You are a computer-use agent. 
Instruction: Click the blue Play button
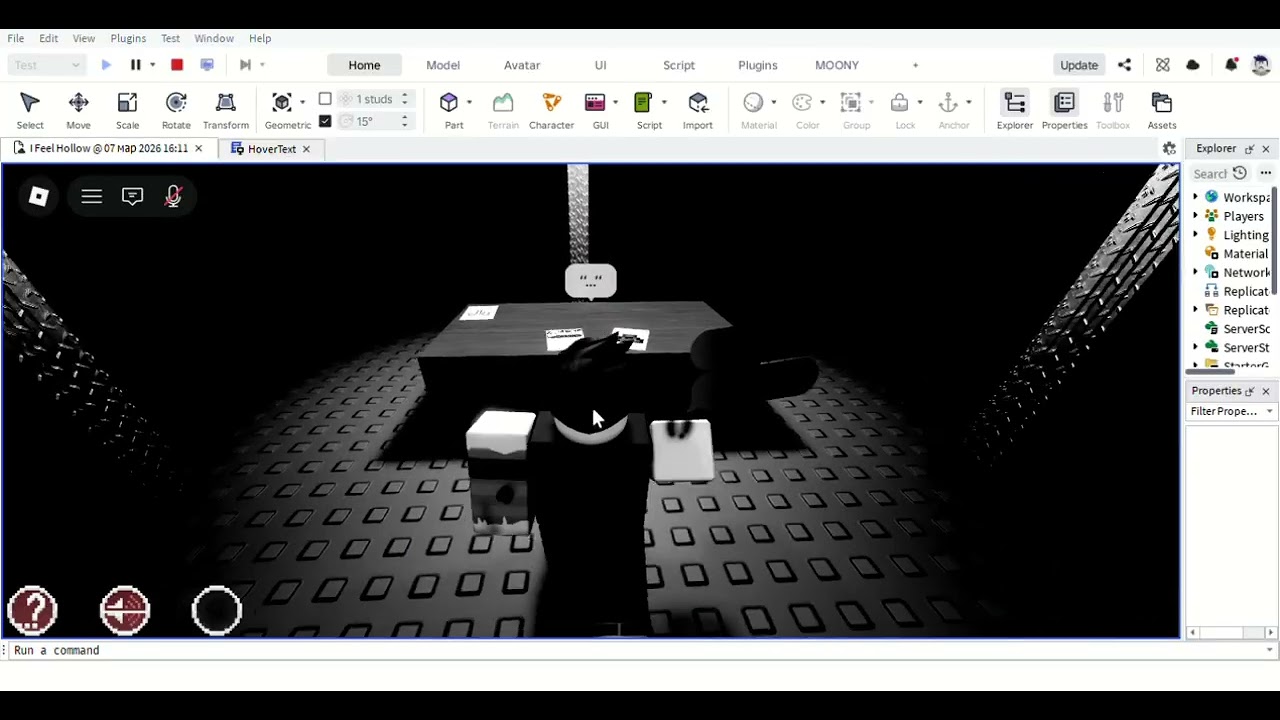106,65
